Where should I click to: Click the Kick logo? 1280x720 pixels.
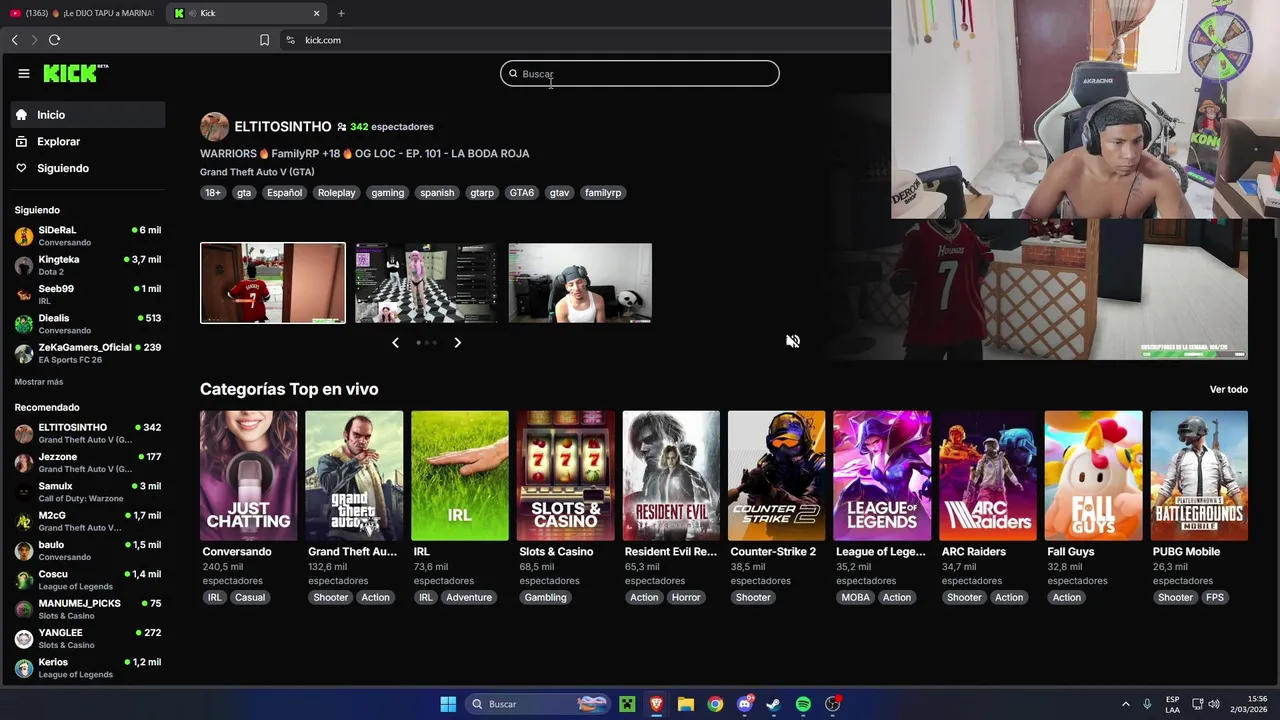pyautogui.click(x=76, y=73)
